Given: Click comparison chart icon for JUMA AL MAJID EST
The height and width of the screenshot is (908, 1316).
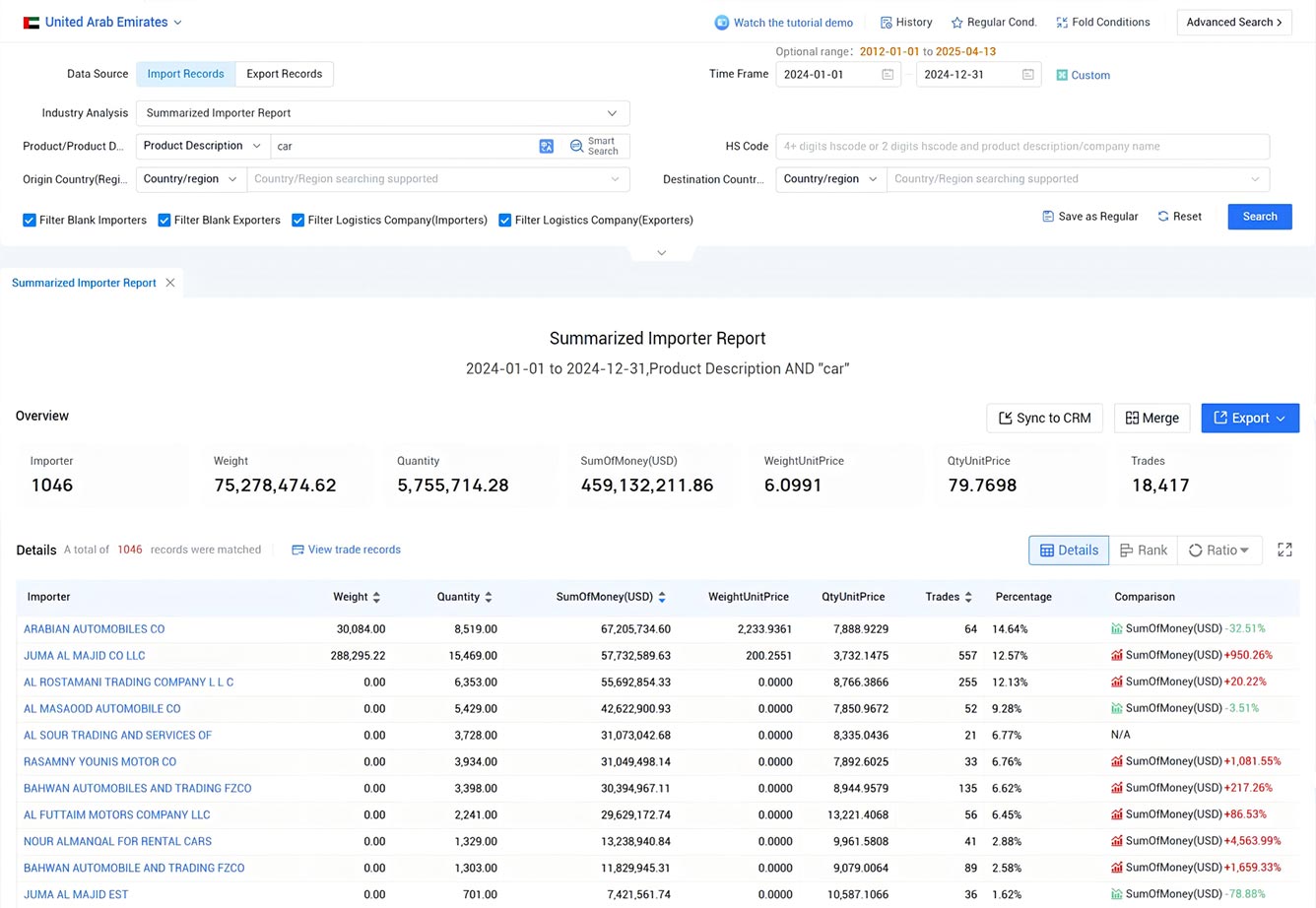Looking at the screenshot, I should point(1117,894).
